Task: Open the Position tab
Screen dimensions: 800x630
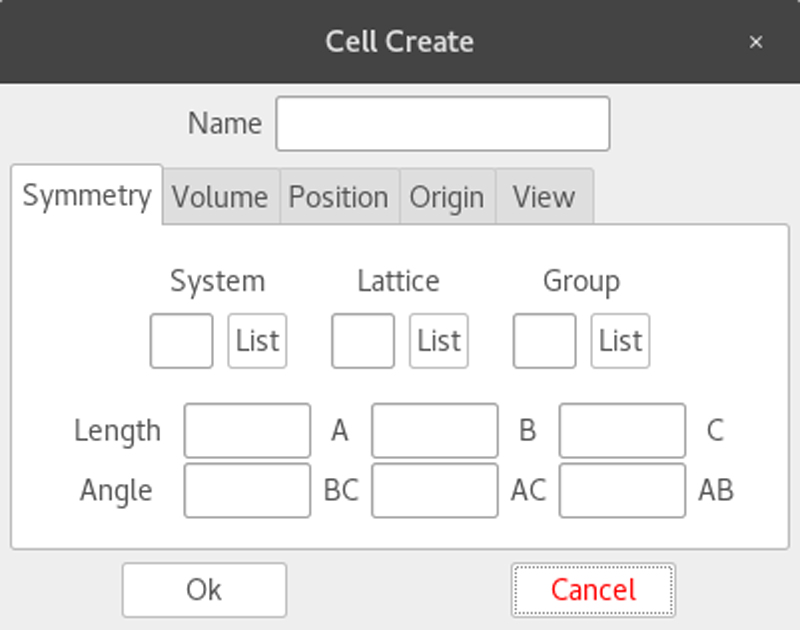Action: pos(339,196)
